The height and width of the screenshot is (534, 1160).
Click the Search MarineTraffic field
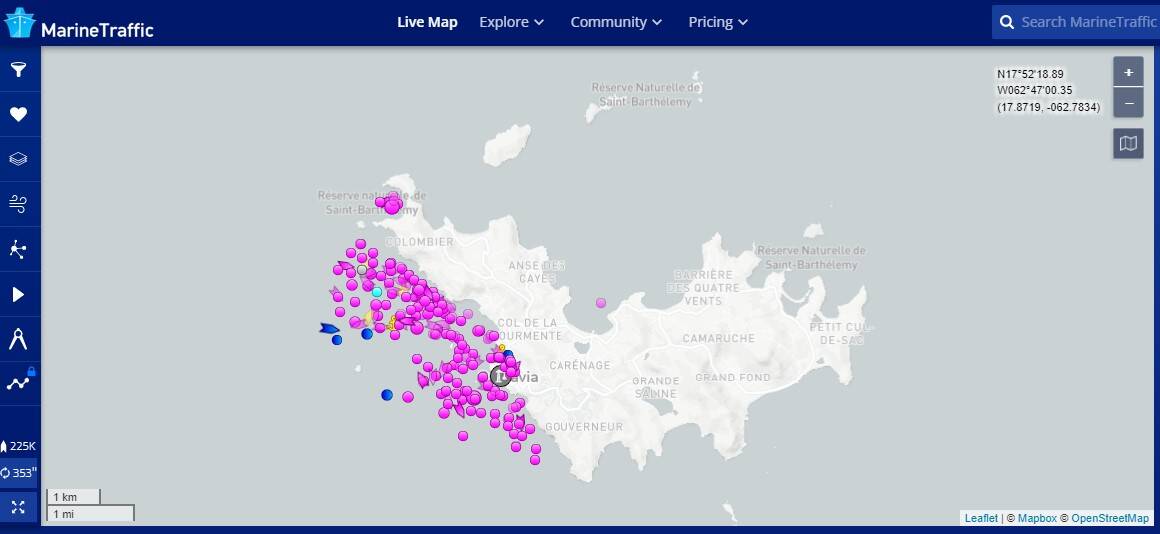[x=1087, y=22]
